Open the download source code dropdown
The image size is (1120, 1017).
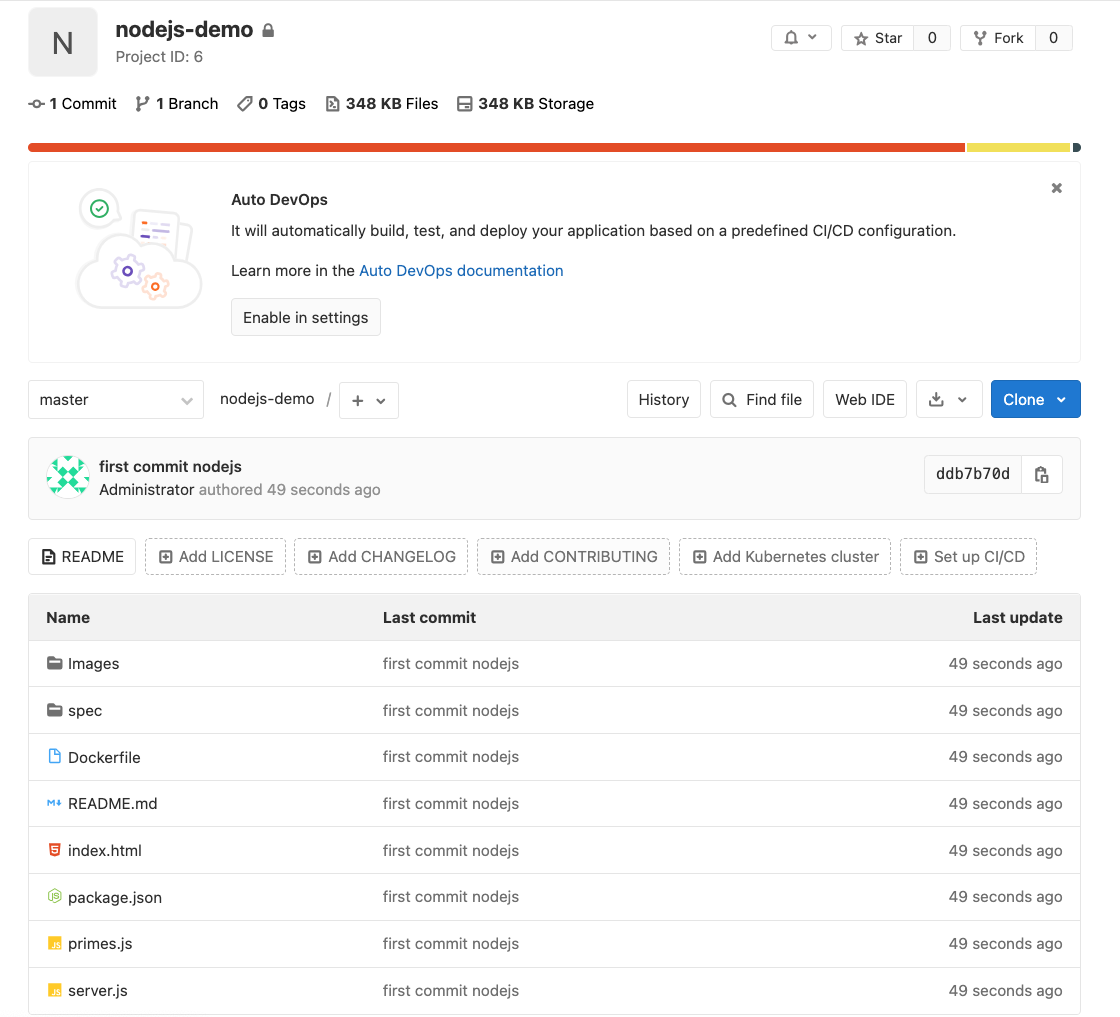coord(949,399)
